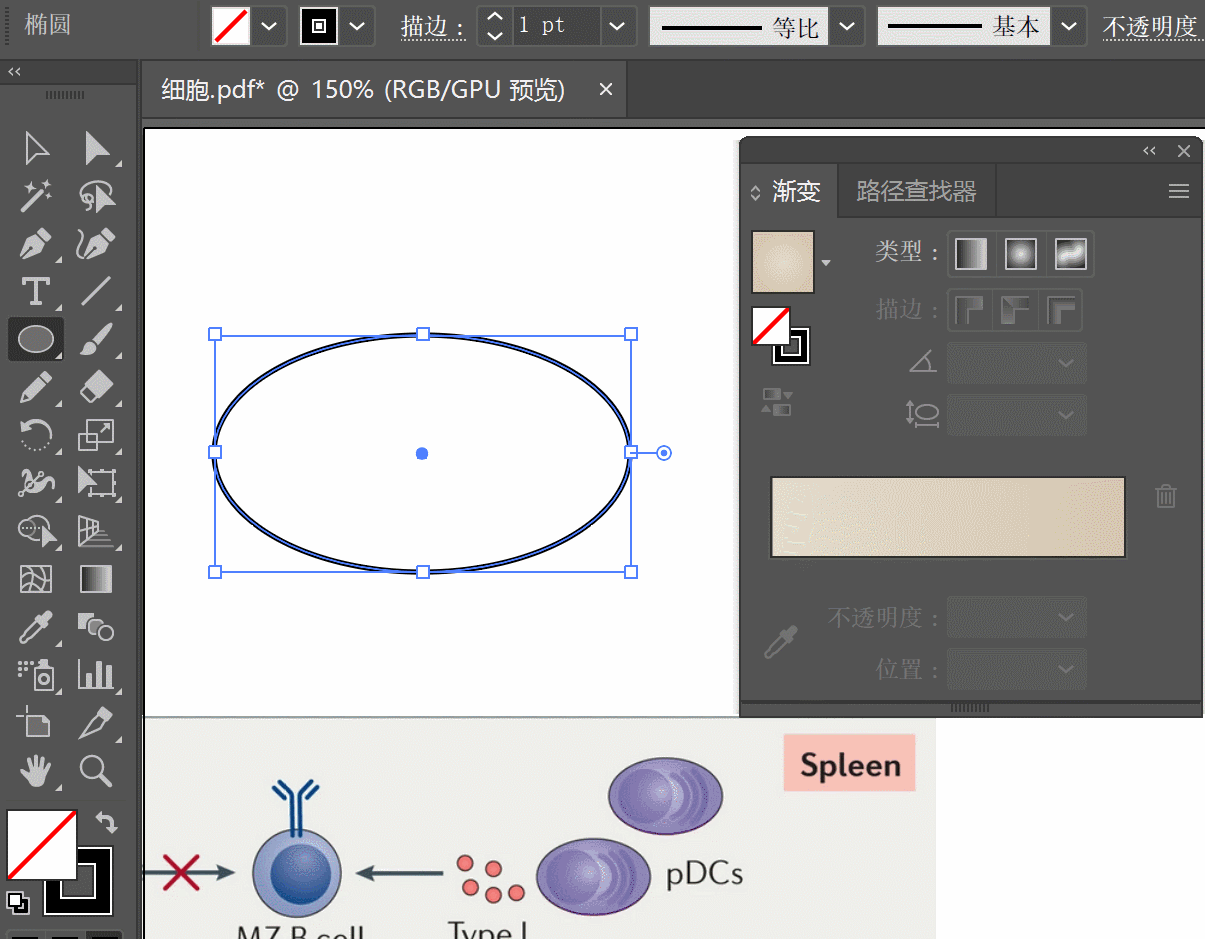Select the Eraser tool
The height and width of the screenshot is (939, 1205).
tap(97, 387)
